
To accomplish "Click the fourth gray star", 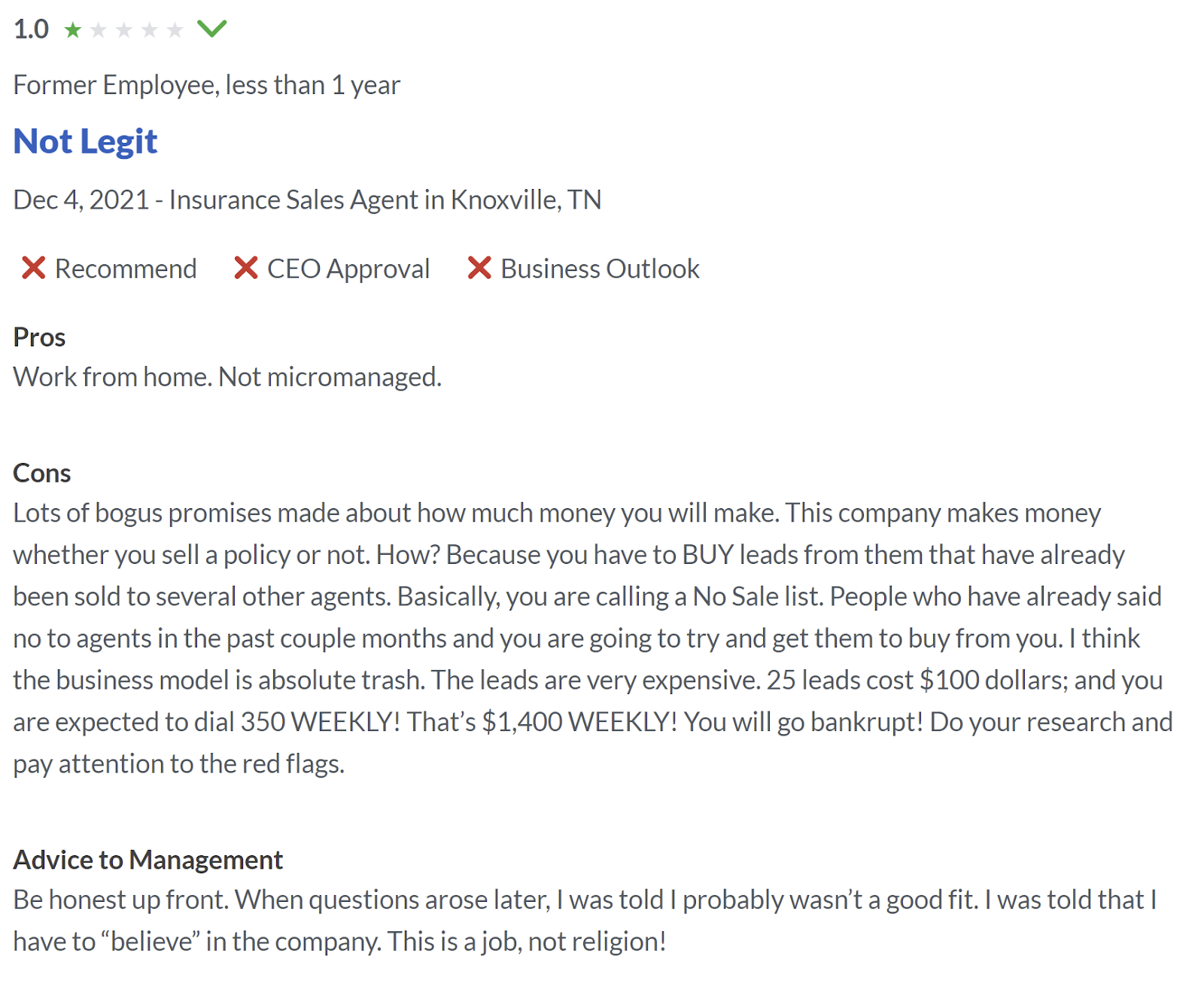I will [x=150, y=29].
